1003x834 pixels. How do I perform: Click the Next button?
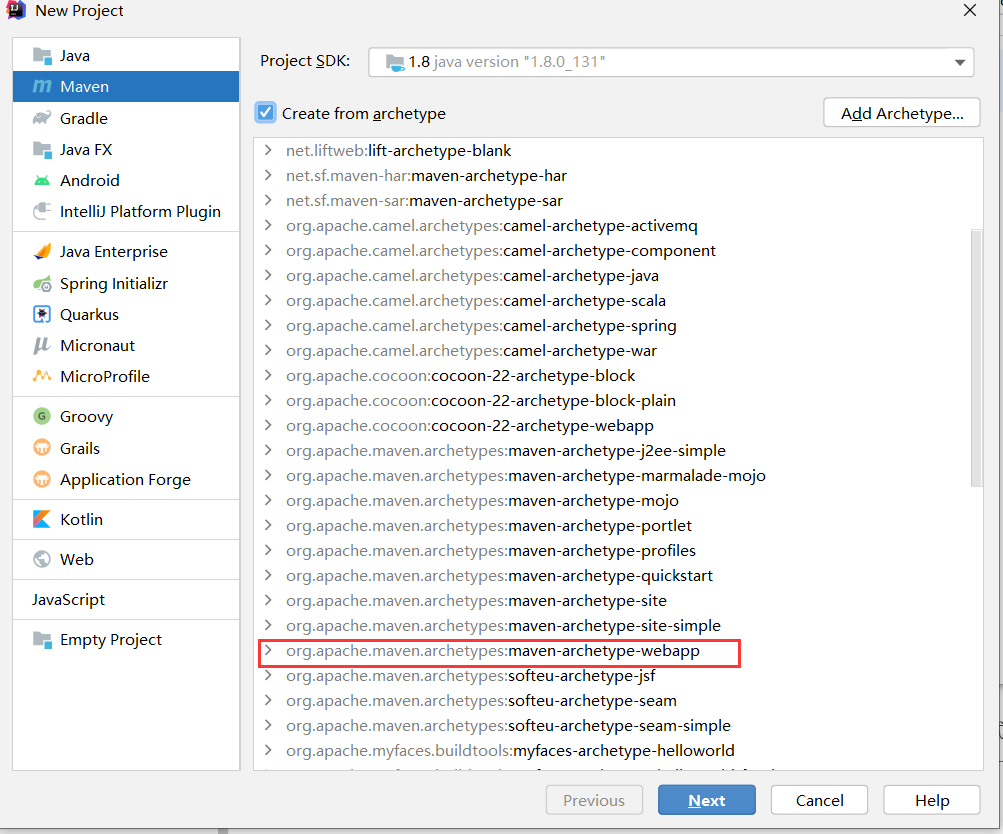[707, 800]
